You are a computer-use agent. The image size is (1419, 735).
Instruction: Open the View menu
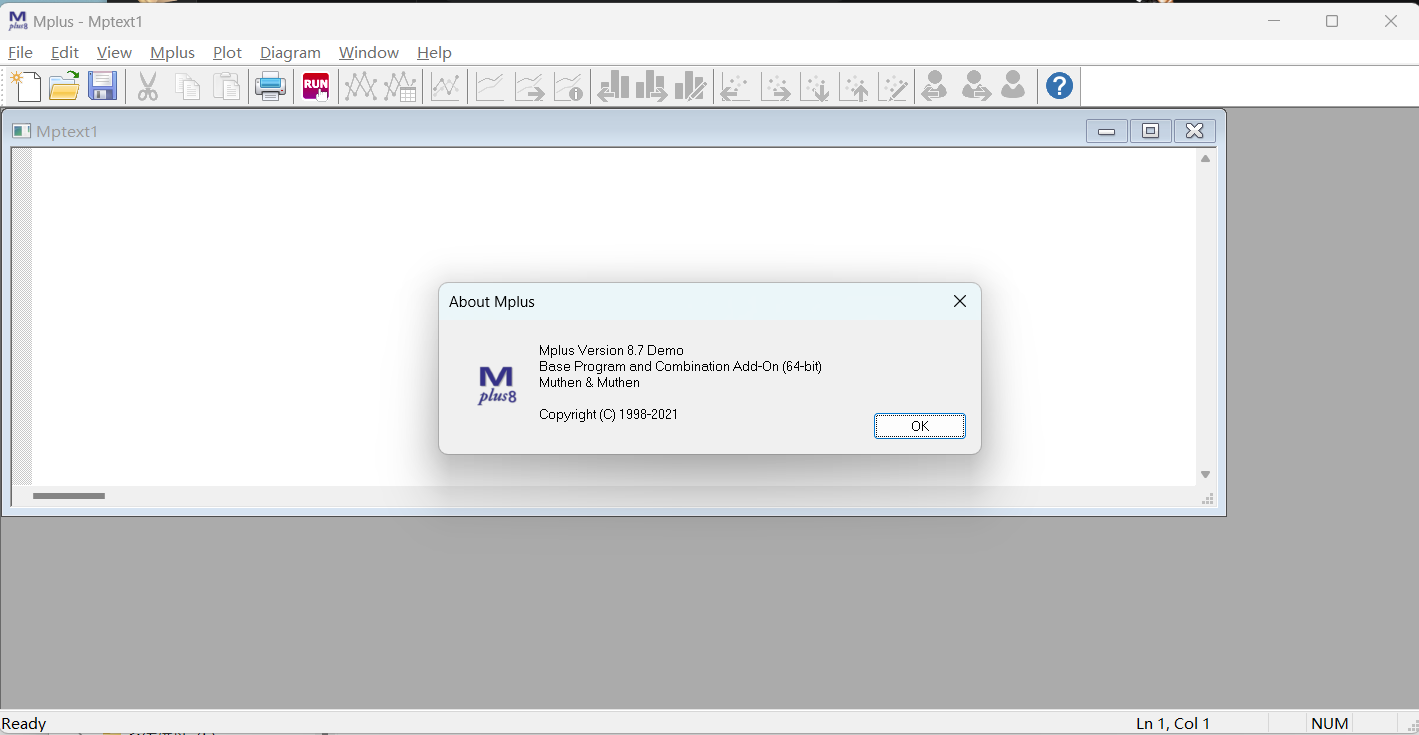(114, 53)
